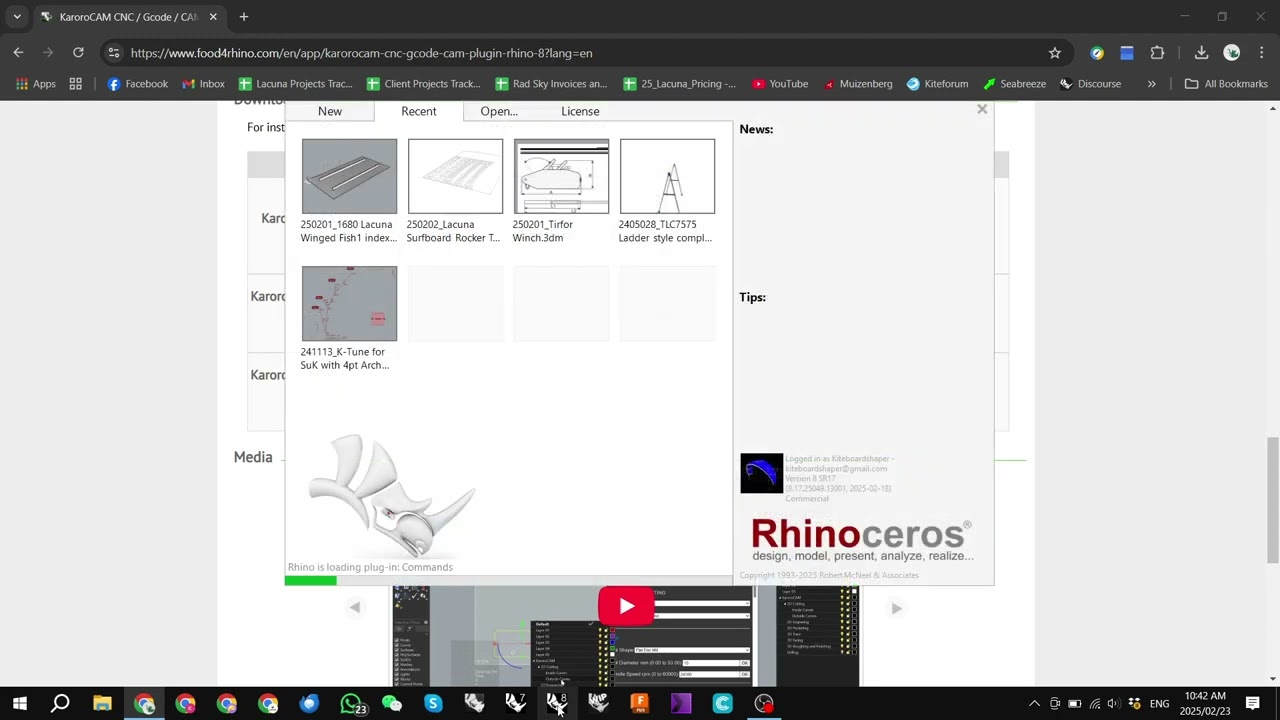
Task: Play the YouTube video in Media section
Action: [x=626, y=606]
